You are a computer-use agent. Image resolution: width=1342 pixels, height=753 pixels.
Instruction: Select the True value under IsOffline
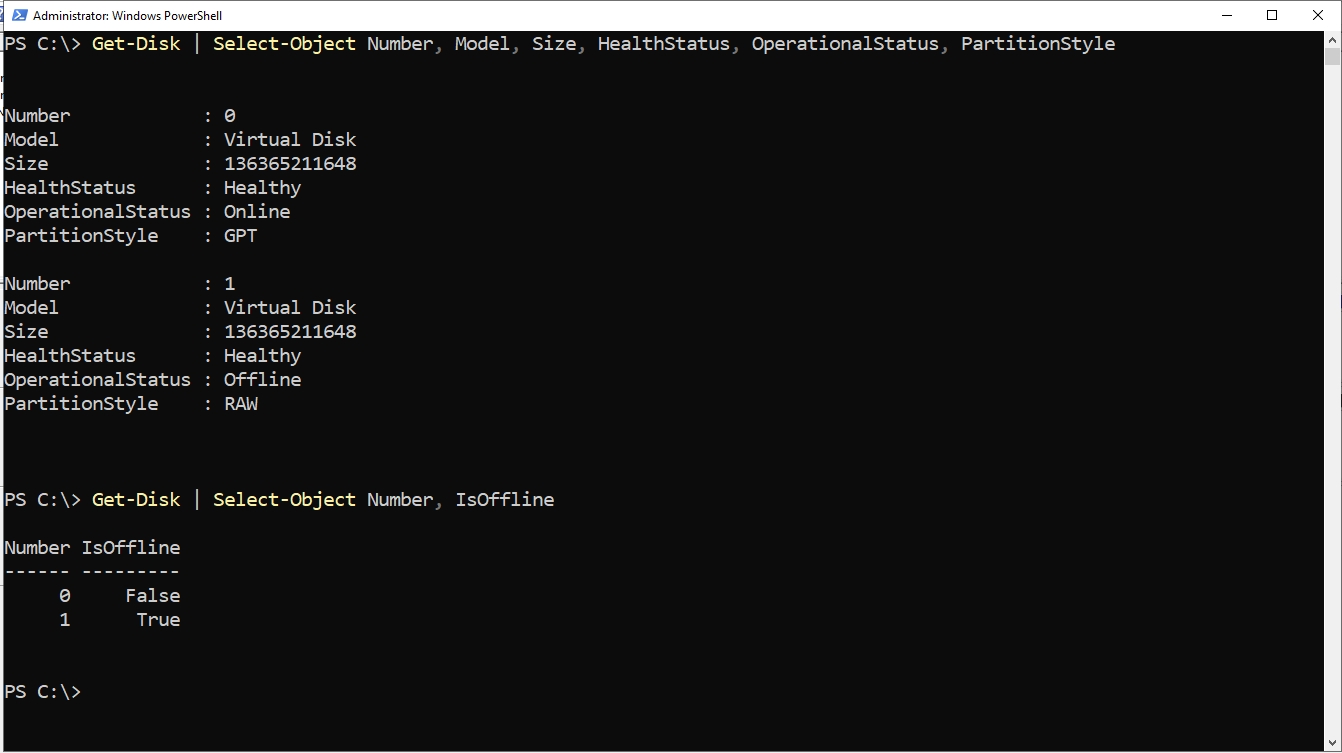click(158, 619)
